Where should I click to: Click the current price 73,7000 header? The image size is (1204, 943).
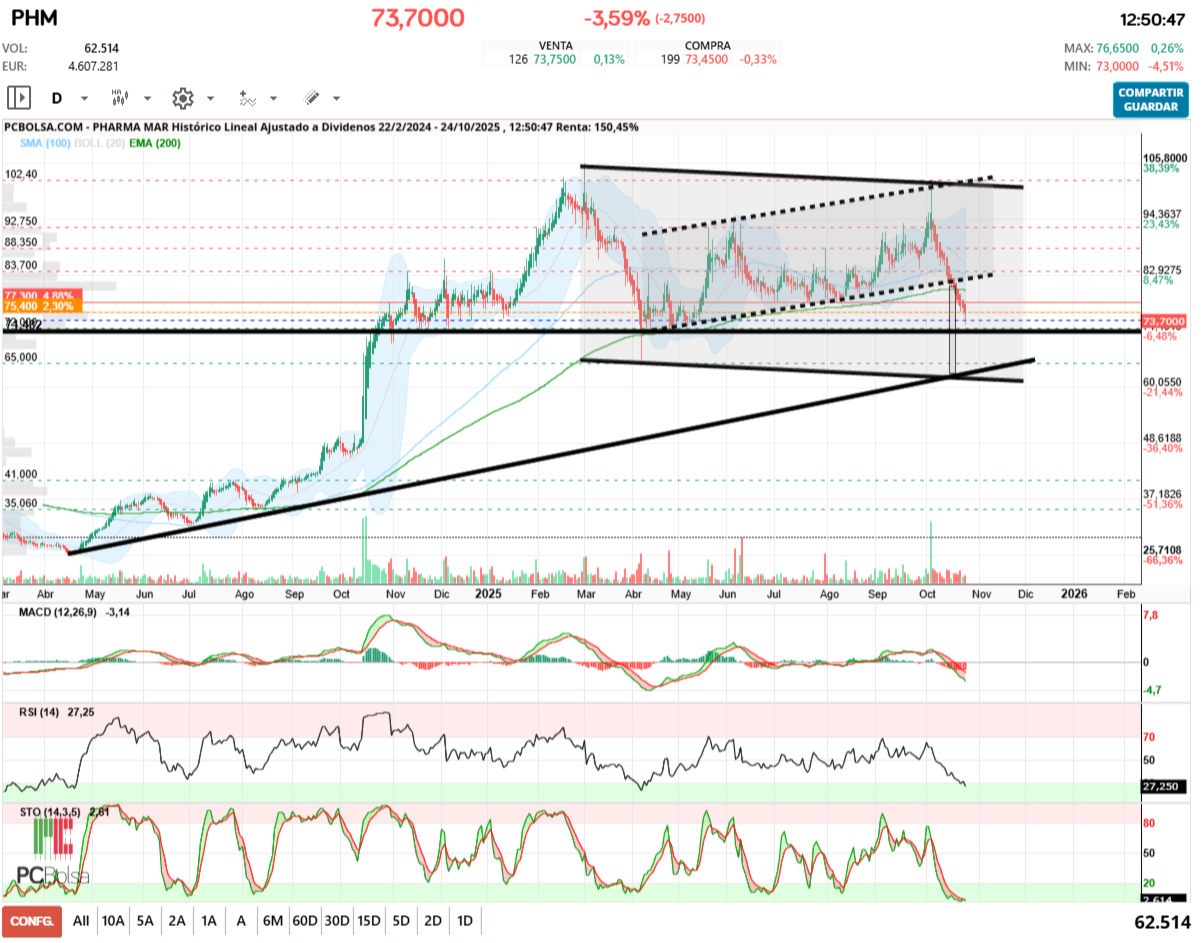pos(417,18)
